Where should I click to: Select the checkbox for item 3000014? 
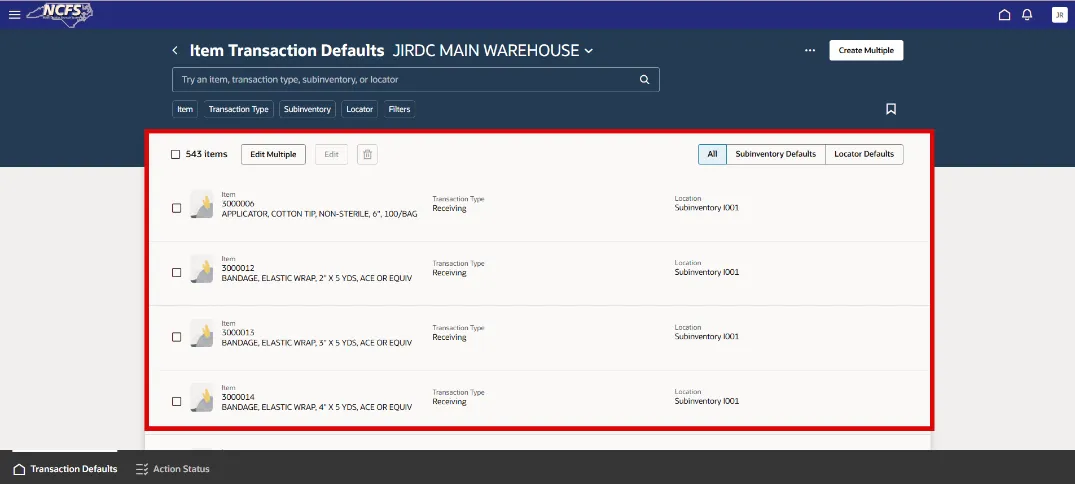pos(177,401)
